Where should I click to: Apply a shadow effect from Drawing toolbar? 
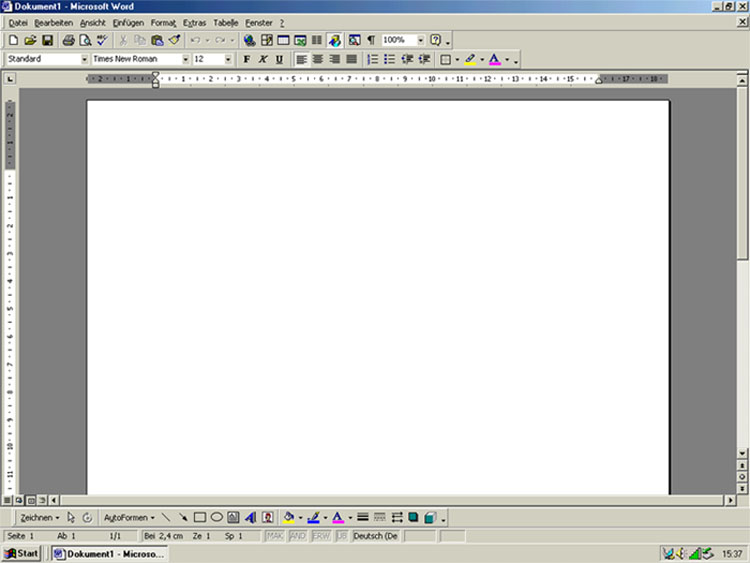[413, 518]
